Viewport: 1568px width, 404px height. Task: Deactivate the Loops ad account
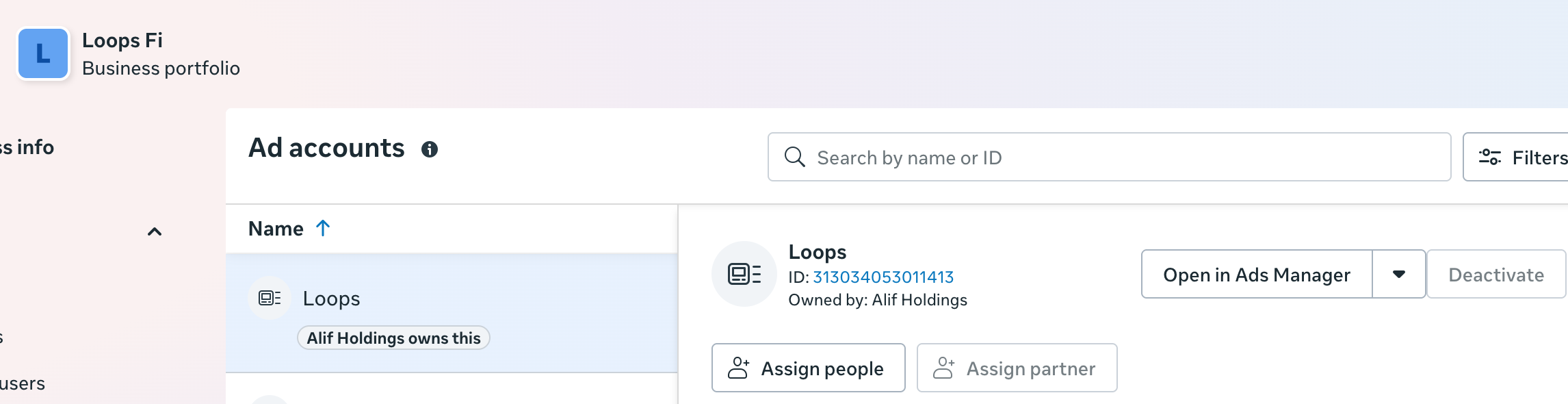(1495, 274)
